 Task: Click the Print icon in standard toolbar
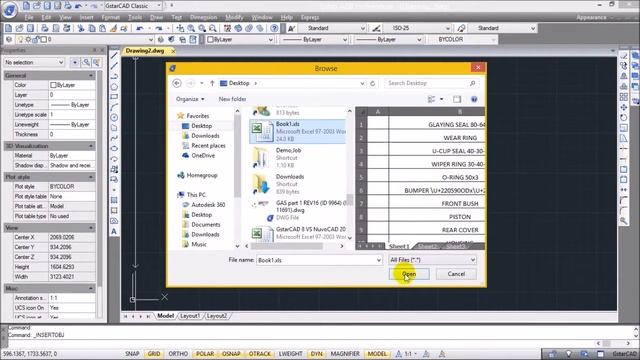45,28
